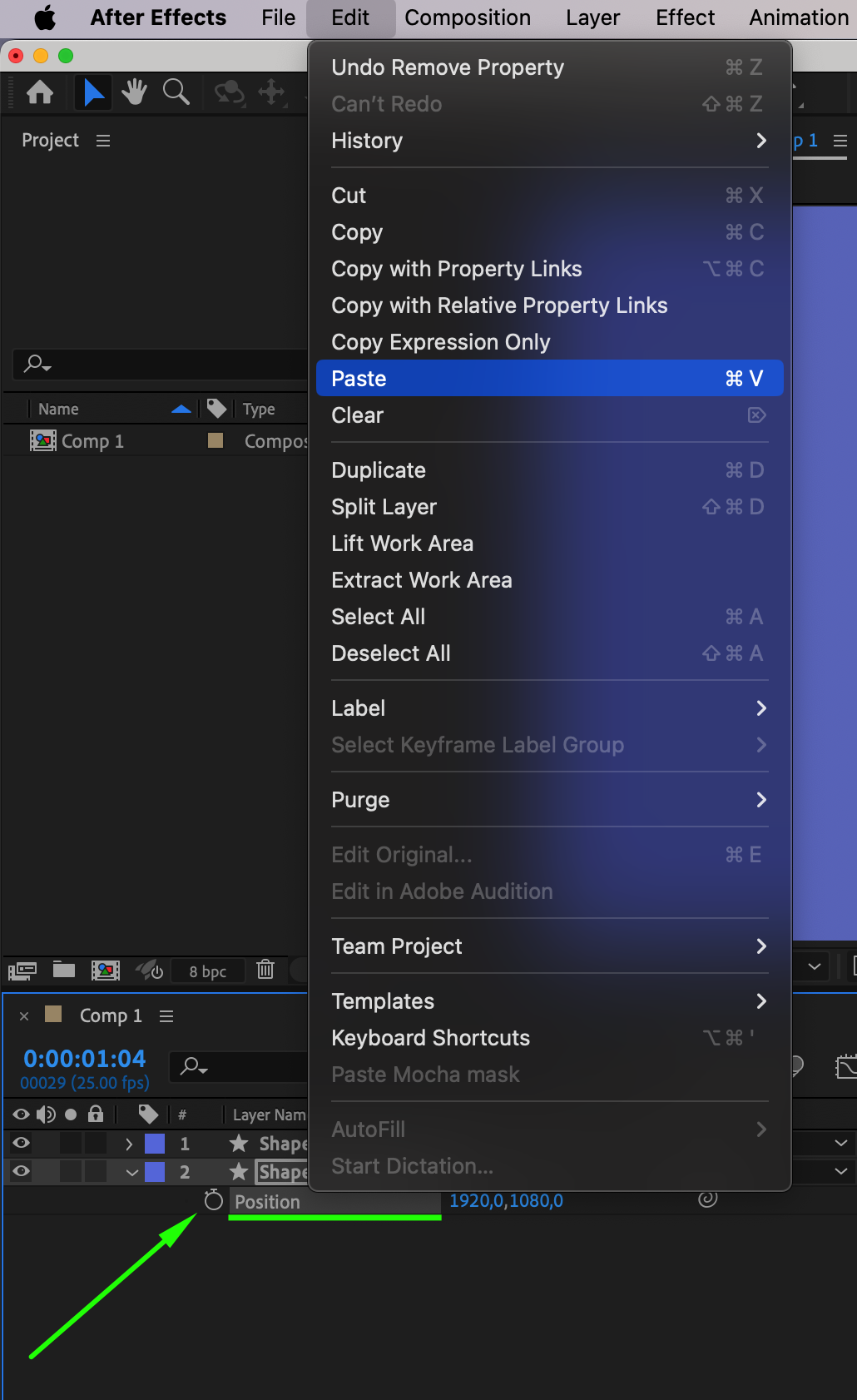Click the Position value 1920,0,1080,0

506,1200
